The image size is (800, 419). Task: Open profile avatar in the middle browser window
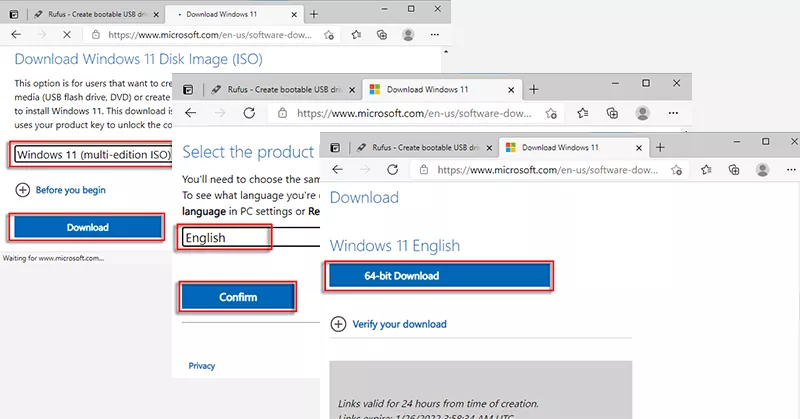point(643,113)
